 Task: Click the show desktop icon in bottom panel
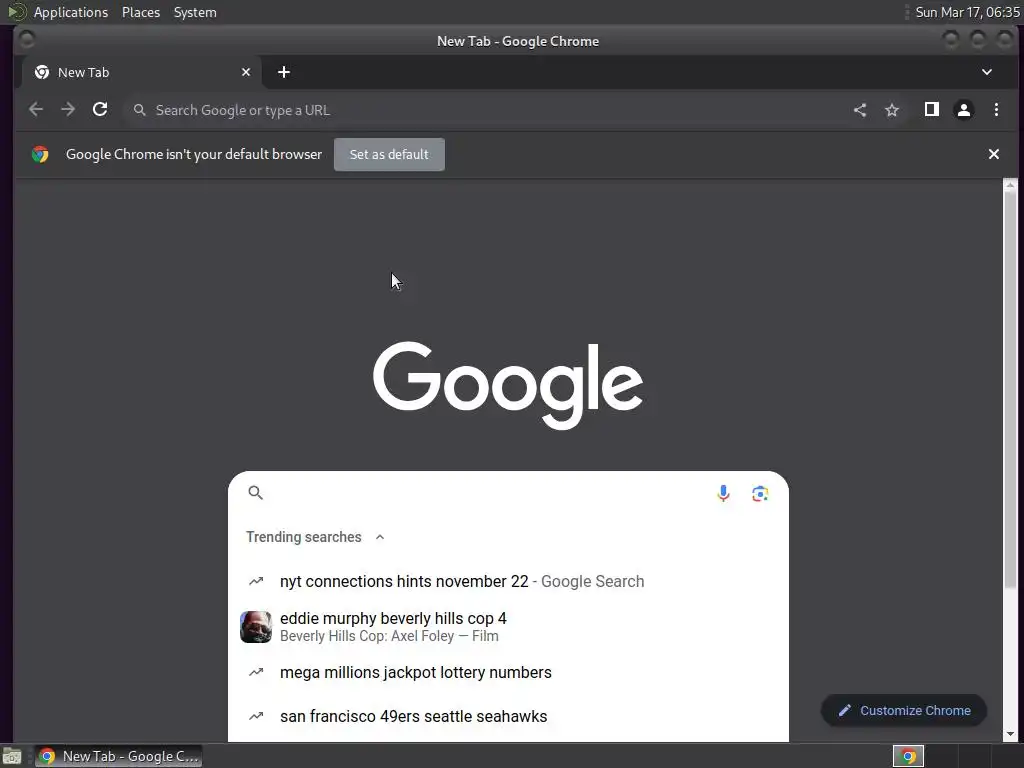(x=12, y=756)
